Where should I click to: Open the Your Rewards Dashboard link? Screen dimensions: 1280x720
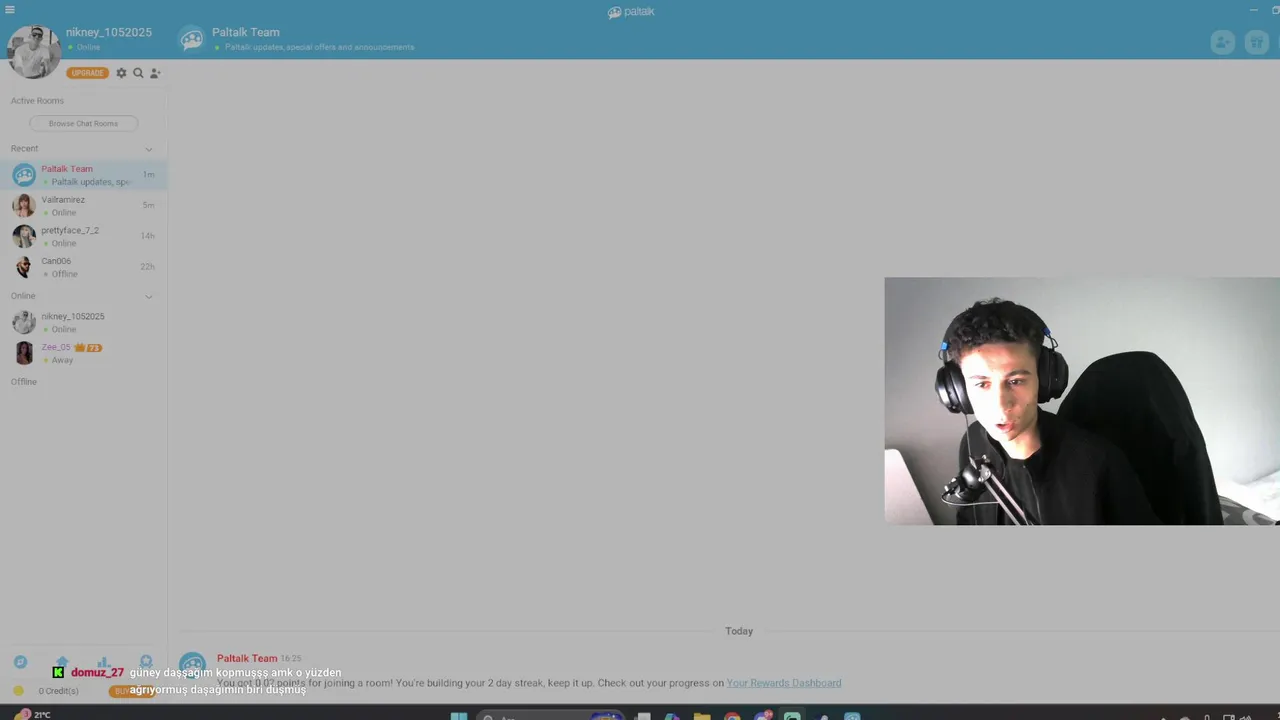click(x=784, y=683)
